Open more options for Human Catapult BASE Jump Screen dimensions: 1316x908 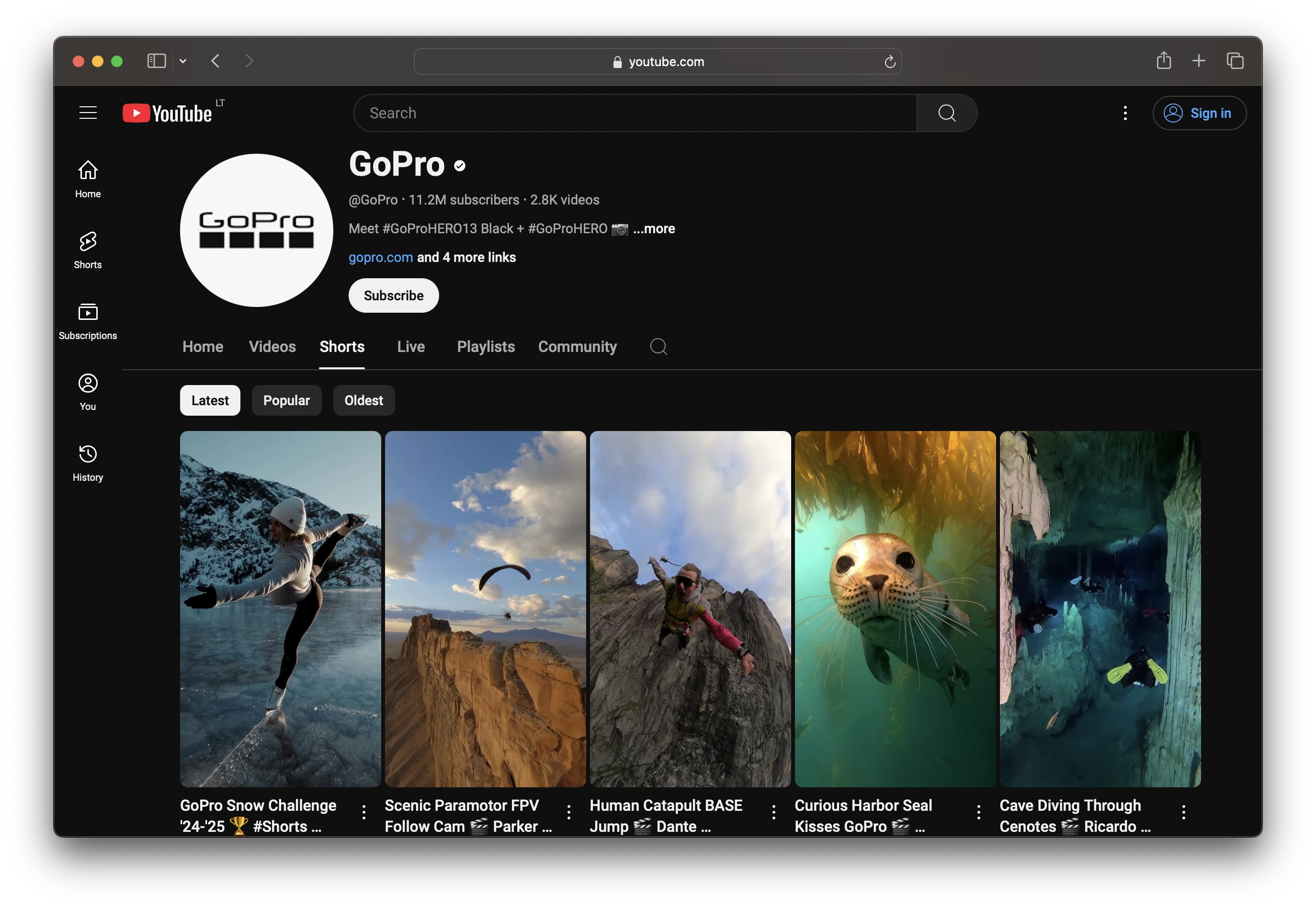click(773, 812)
